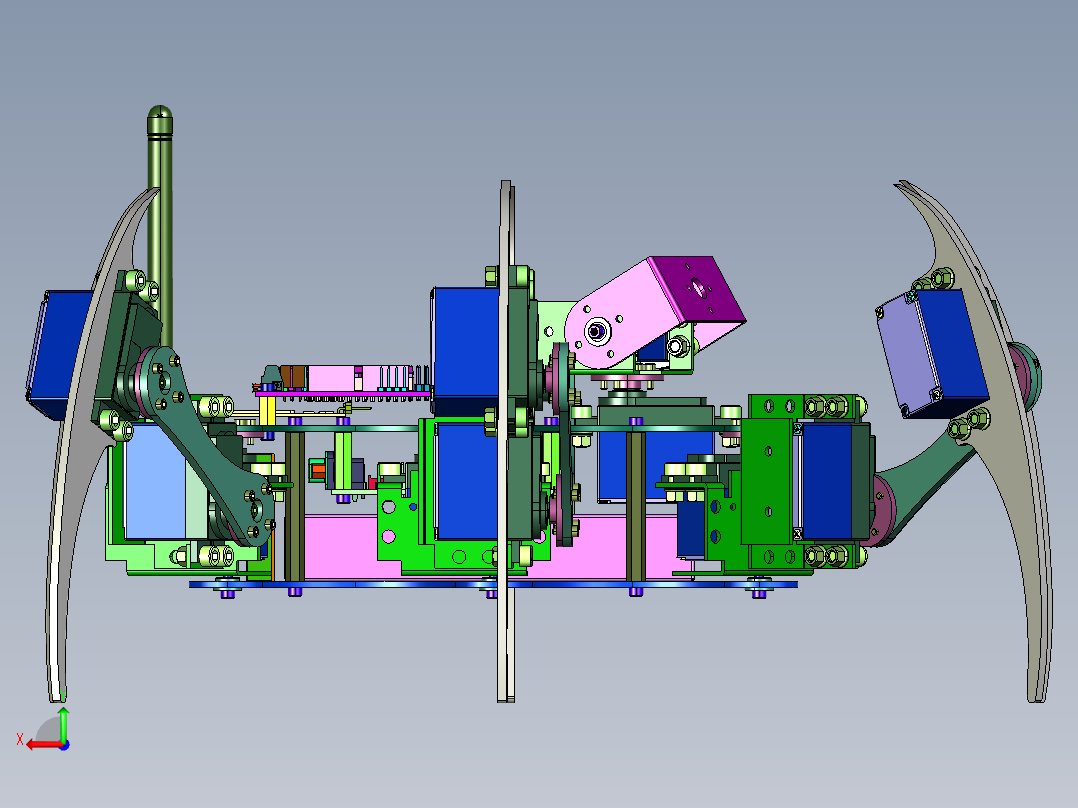Select the antenna's rounded top cap

pos(160,120)
